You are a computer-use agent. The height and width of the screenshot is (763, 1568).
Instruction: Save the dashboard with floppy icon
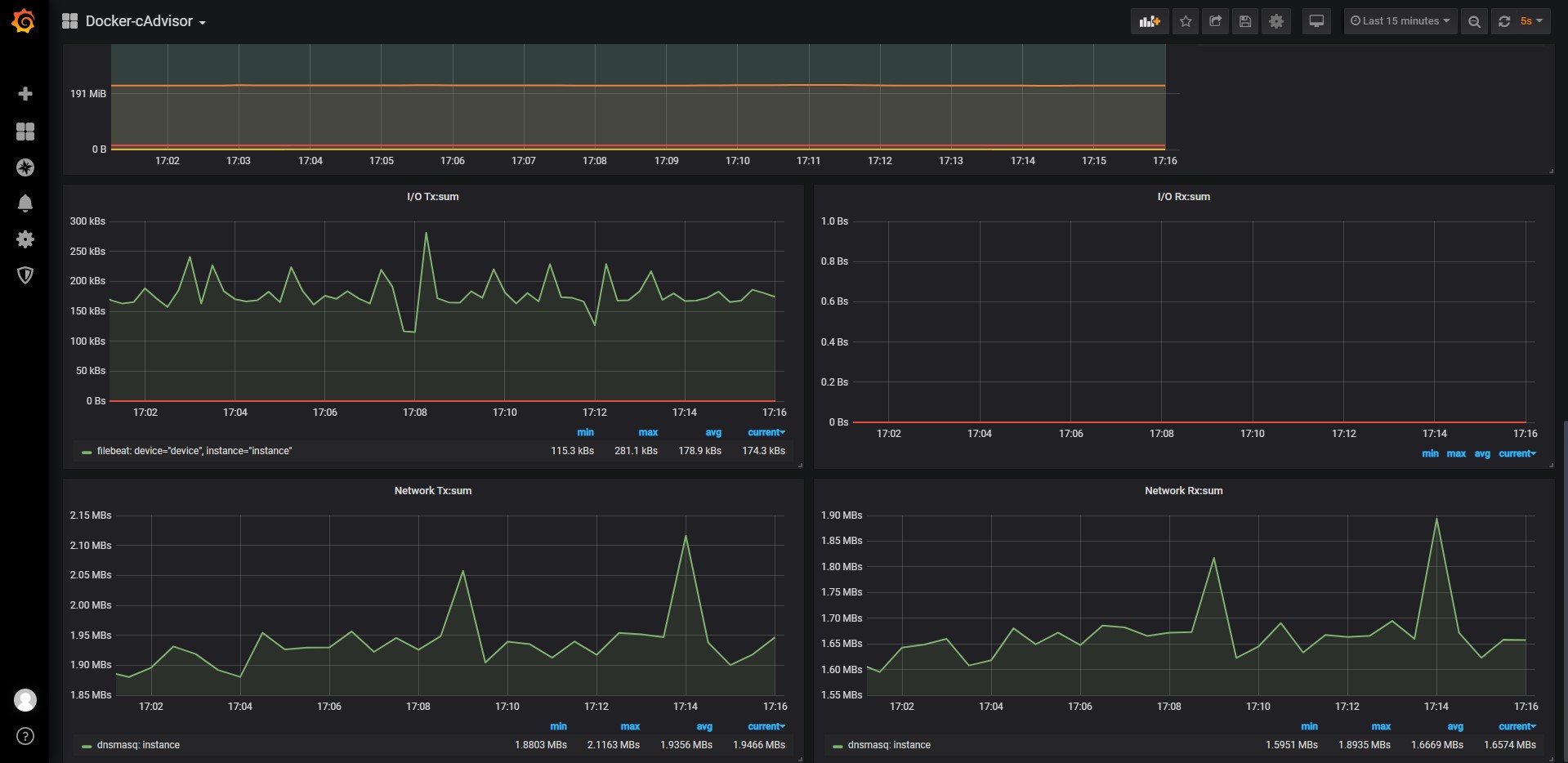[x=1245, y=21]
